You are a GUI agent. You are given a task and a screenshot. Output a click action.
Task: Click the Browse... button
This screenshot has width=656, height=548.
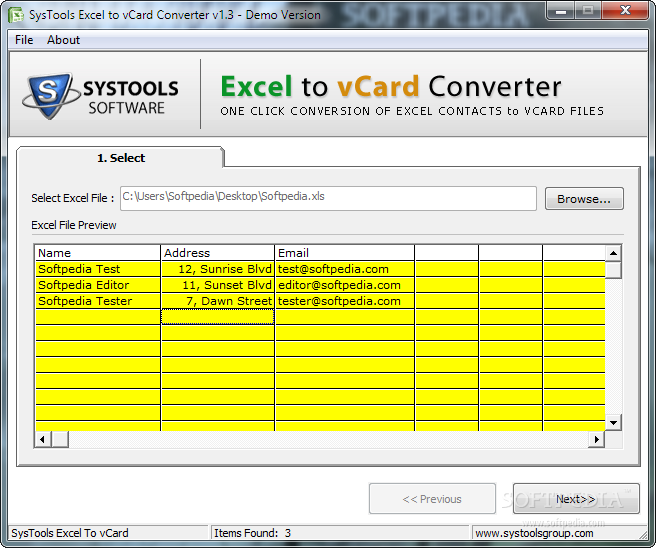point(584,199)
